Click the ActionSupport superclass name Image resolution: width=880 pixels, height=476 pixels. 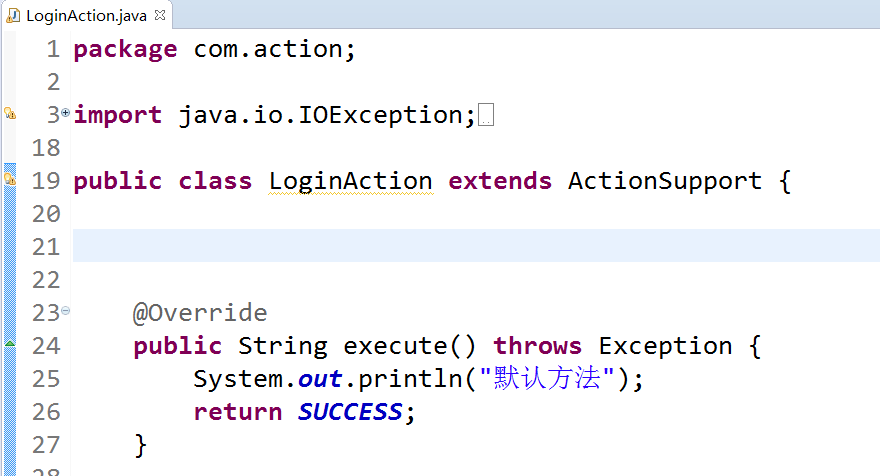665,181
